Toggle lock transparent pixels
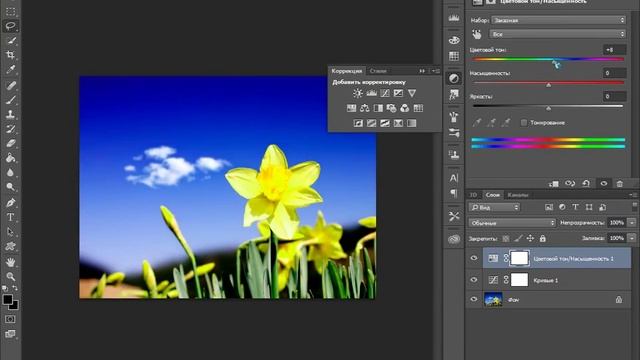Viewport: 640px width, 360px height. point(506,238)
